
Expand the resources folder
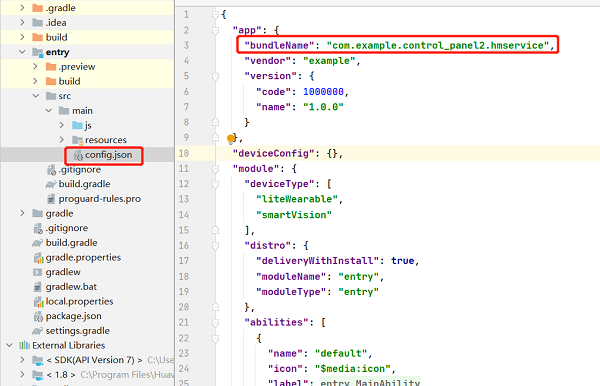(x=62, y=140)
